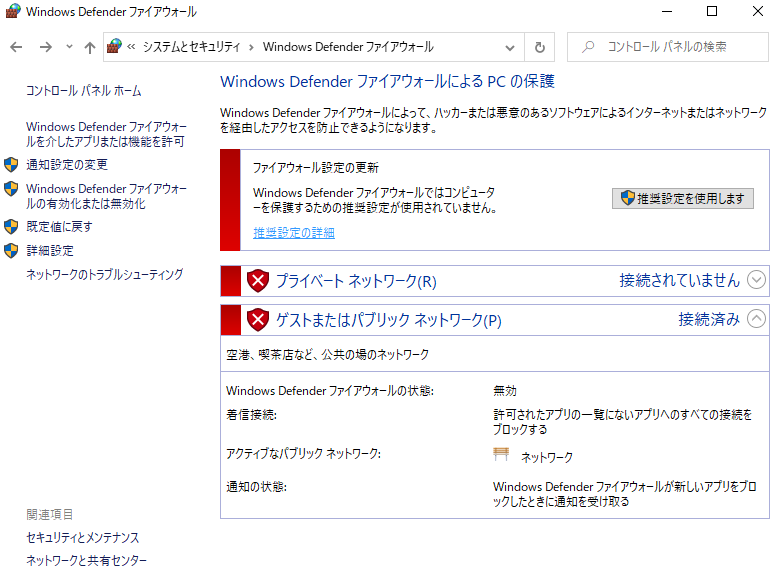Click 既定値に戻す link

pos(59,226)
